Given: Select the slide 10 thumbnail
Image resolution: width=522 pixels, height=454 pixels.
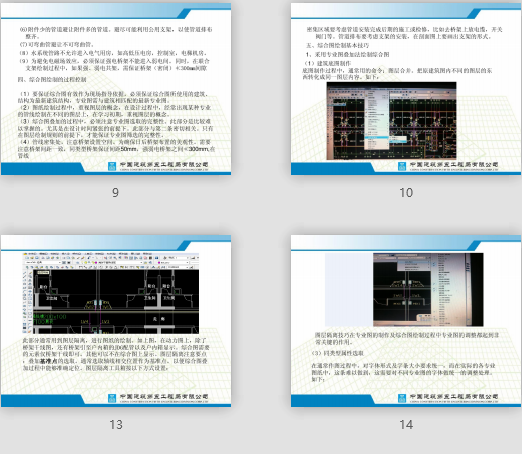Looking at the screenshot, I should tap(406, 89).
